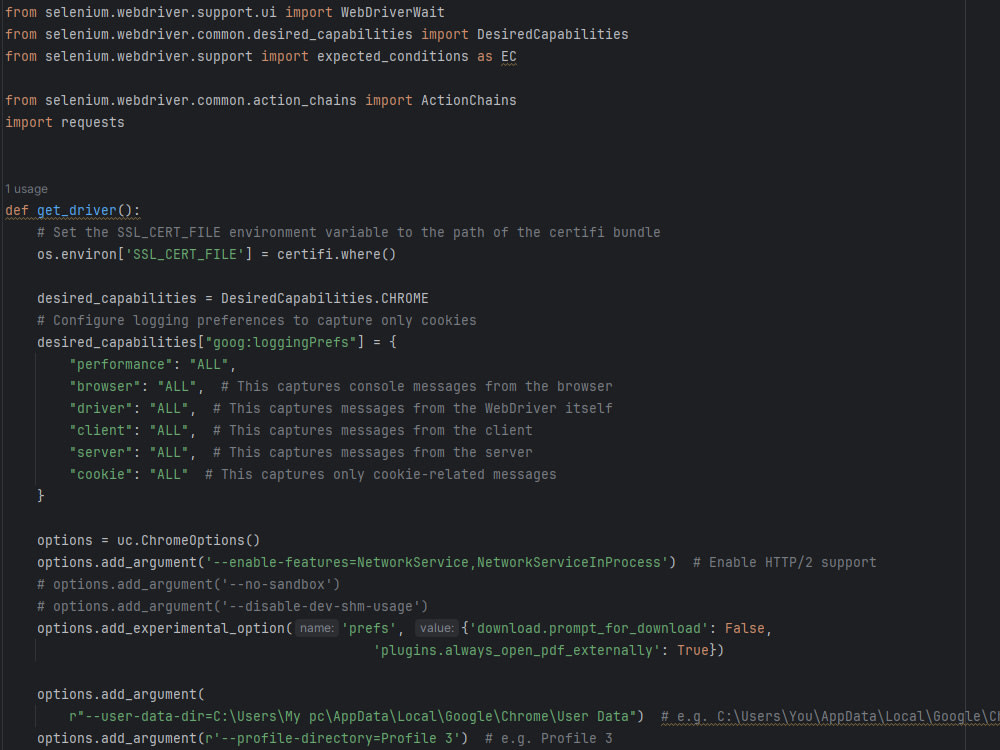Click the "client" key in the dict
1000x750 pixels.
point(101,430)
